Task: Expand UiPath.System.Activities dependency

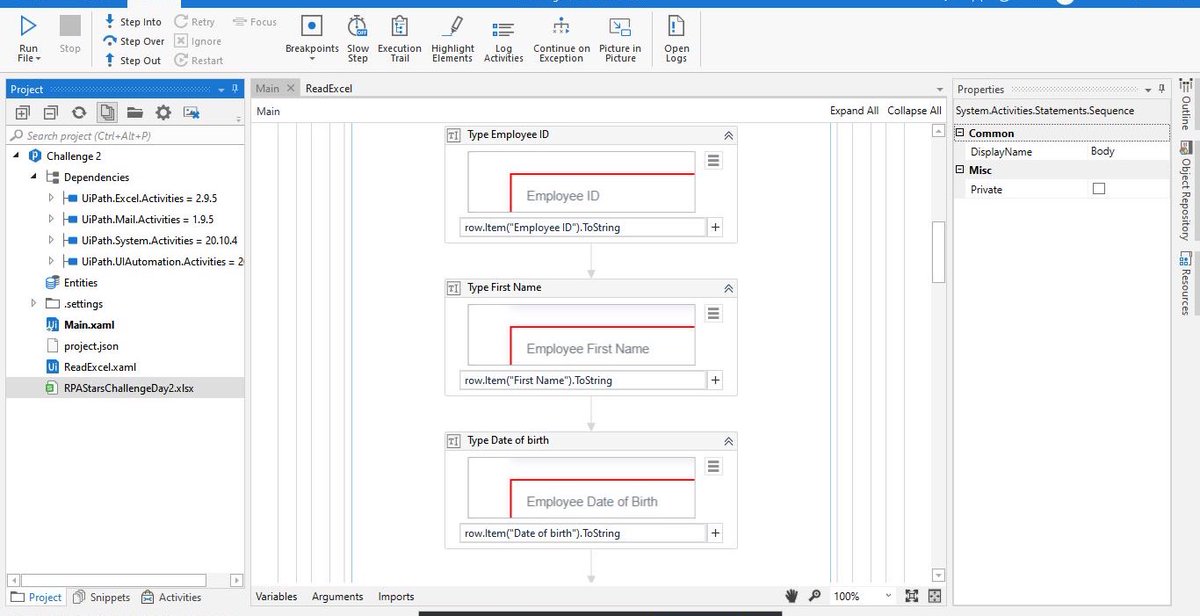Action: [51, 240]
